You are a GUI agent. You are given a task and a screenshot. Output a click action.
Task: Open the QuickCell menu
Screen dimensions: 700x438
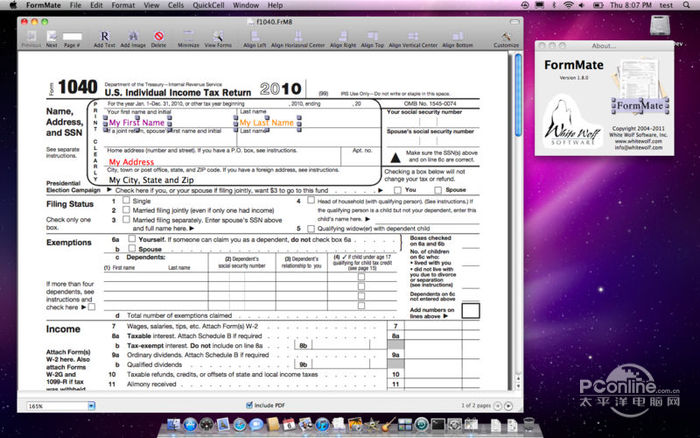pos(208,5)
